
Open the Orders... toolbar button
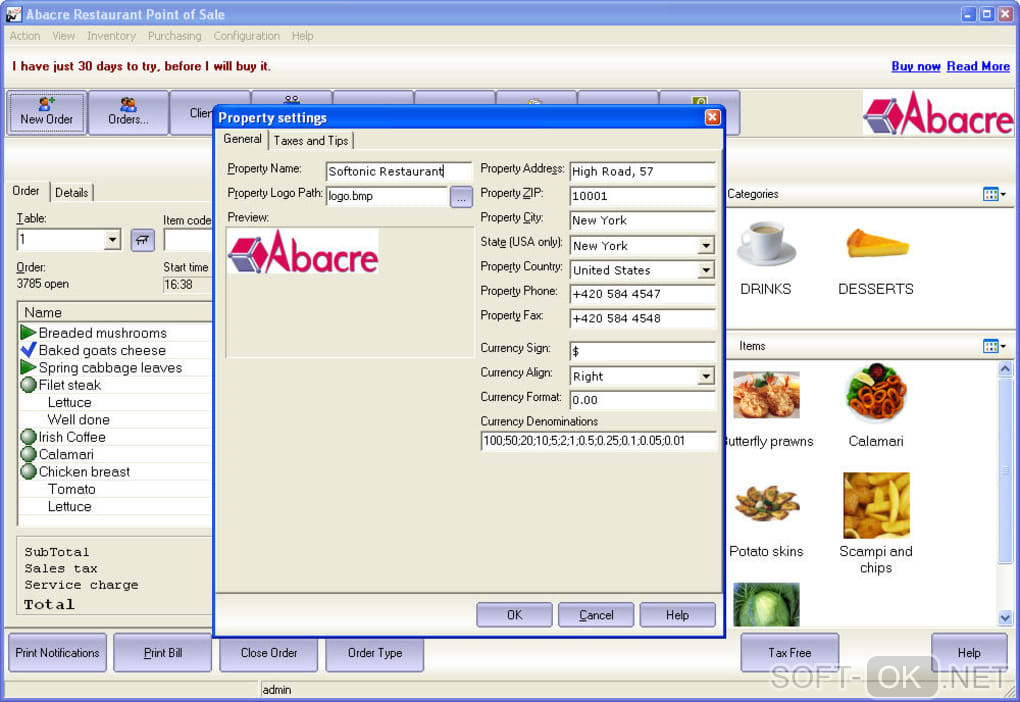(x=128, y=113)
